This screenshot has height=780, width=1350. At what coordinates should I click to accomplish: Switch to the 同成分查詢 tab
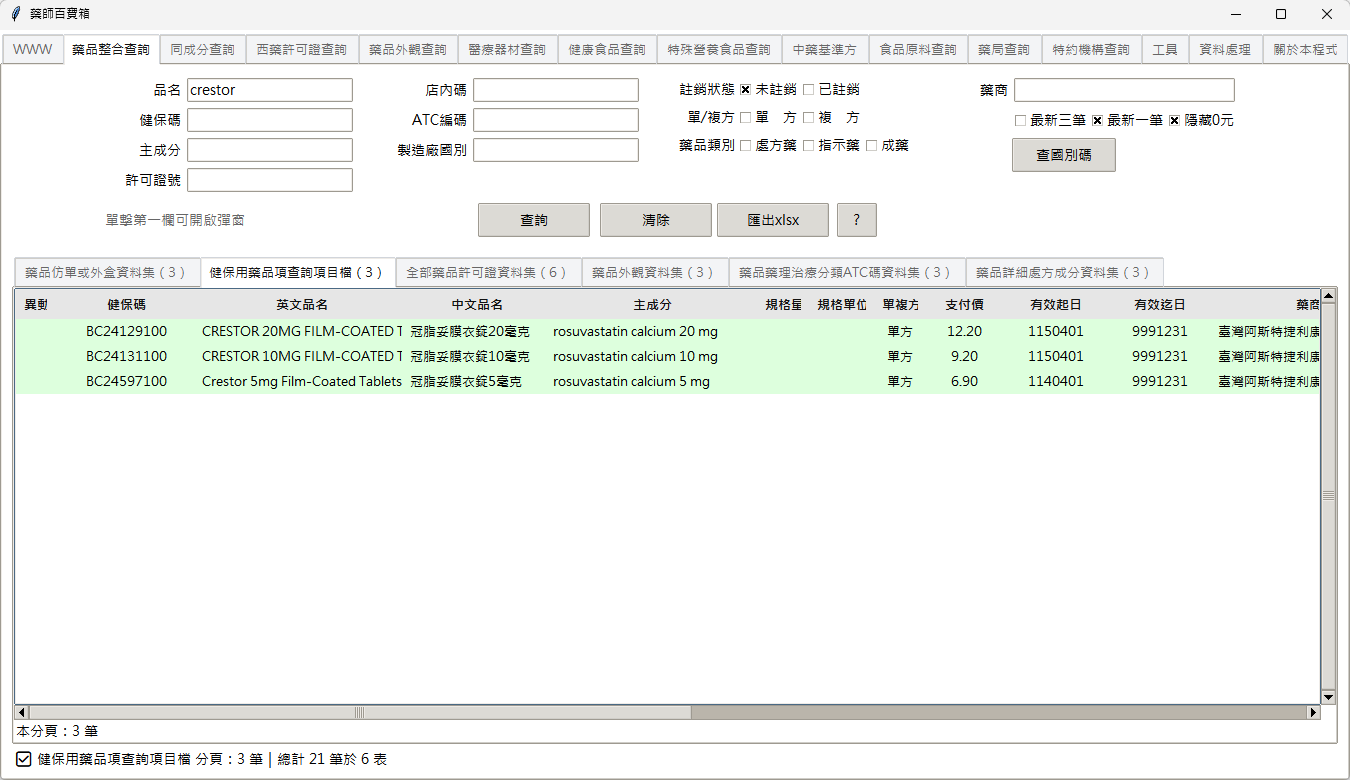coord(202,49)
